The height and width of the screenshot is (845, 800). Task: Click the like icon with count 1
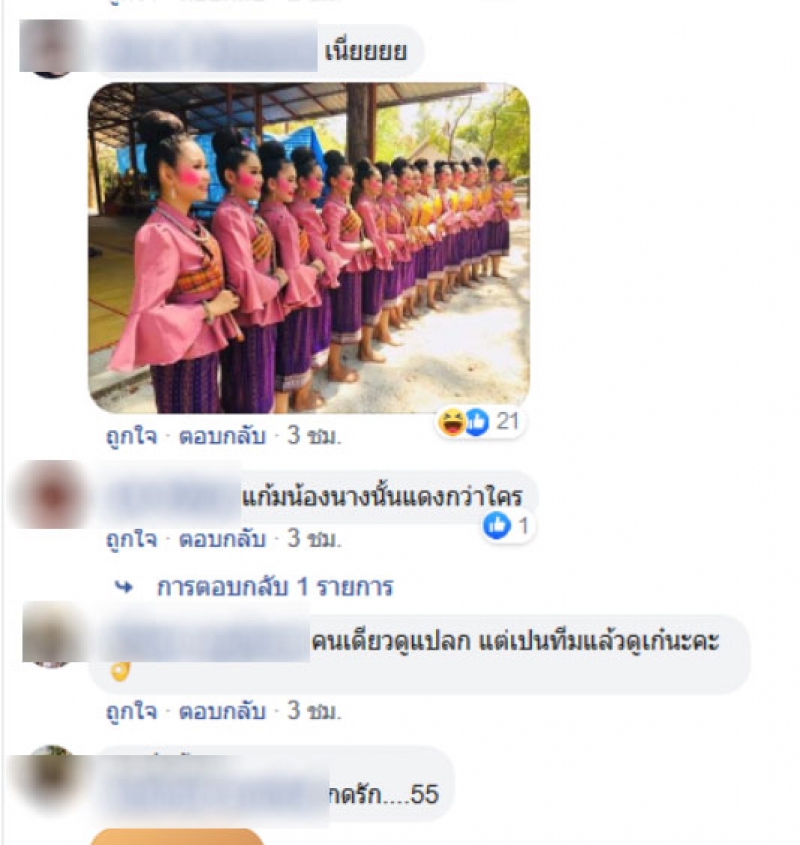pyautogui.click(x=496, y=525)
